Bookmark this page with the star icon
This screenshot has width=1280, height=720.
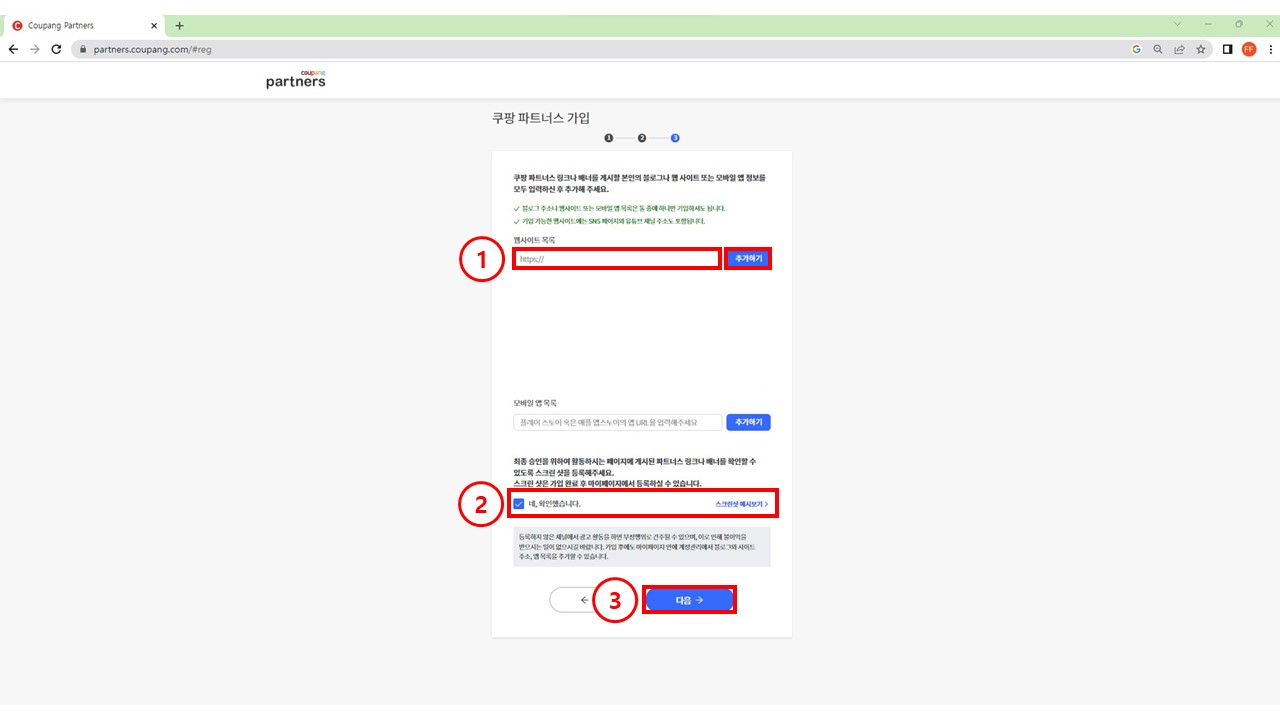[x=1201, y=49]
